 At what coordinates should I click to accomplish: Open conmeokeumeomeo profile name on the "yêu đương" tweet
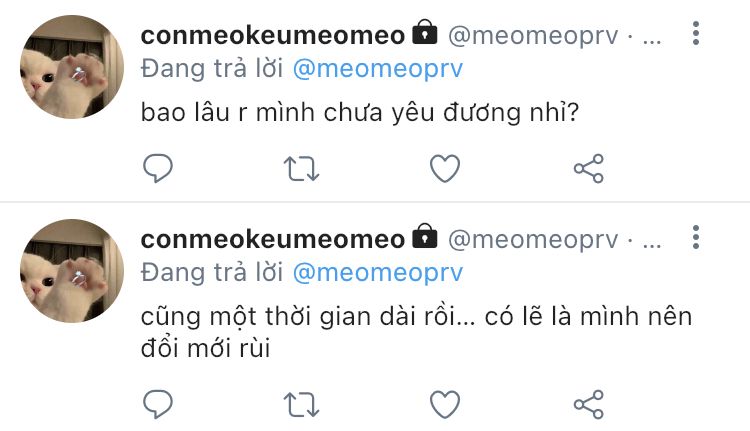pyautogui.click(x=273, y=35)
